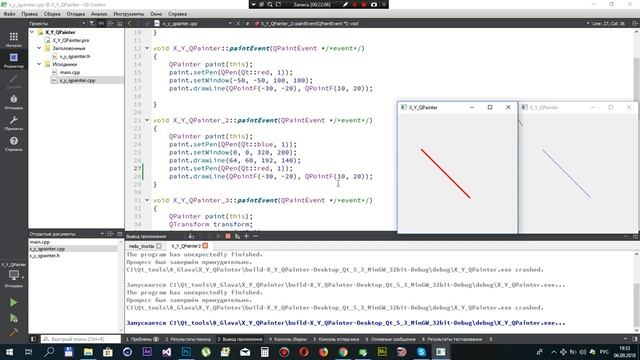Open Firefox from the taskbar
Viewport: 640px width, 360px height.
tap(323, 352)
